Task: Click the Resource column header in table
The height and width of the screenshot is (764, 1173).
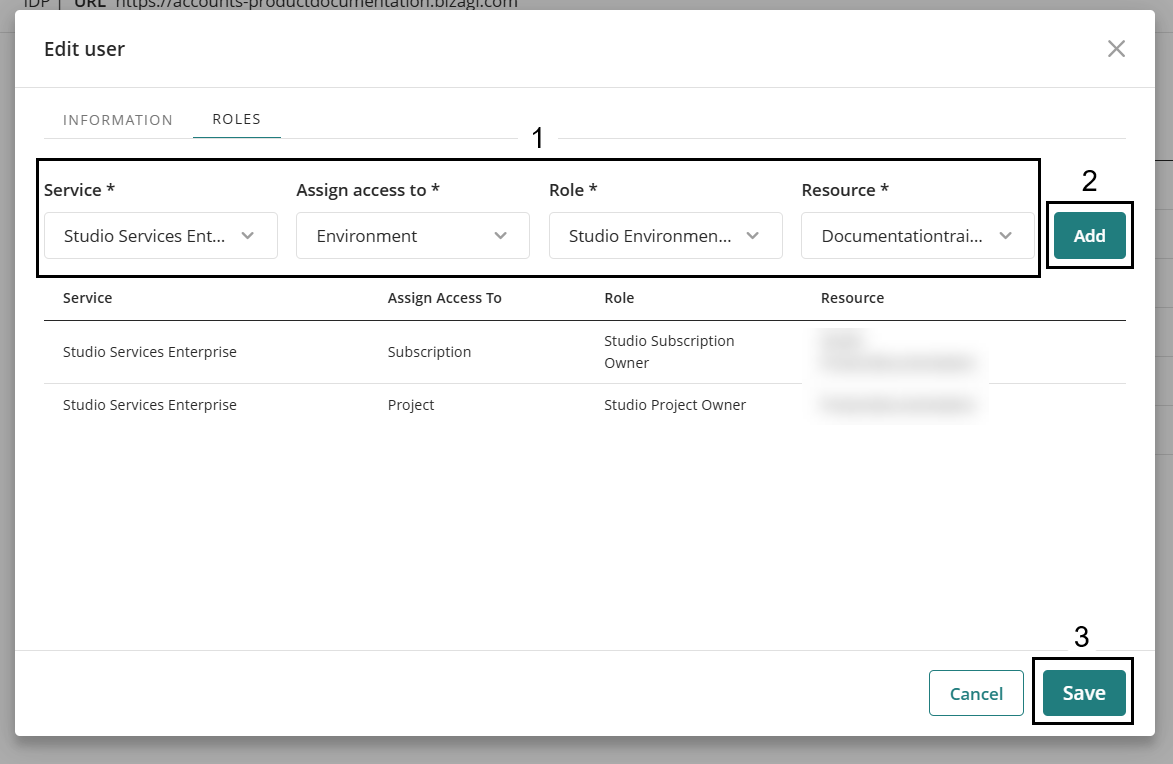Action: click(x=852, y=298)
